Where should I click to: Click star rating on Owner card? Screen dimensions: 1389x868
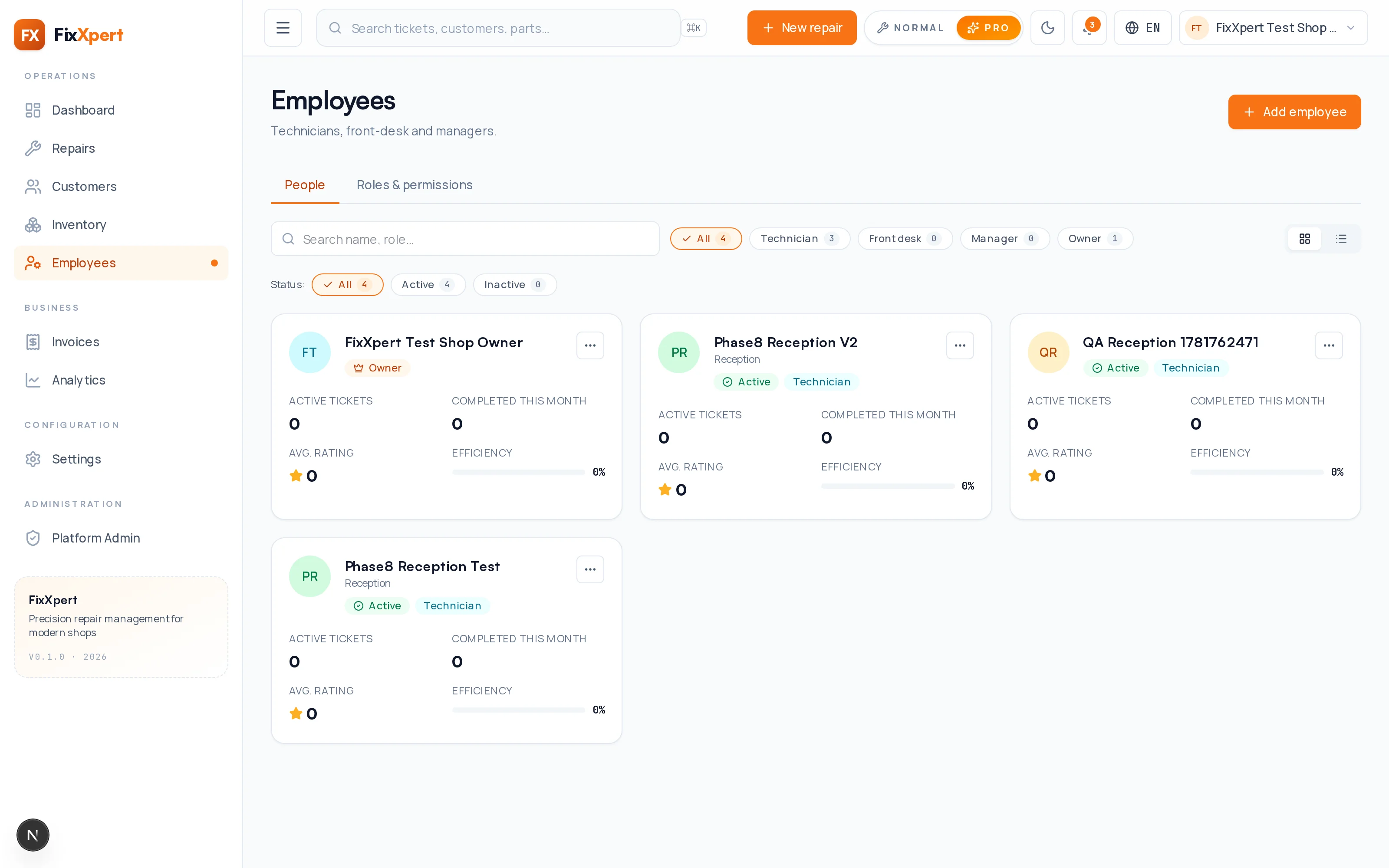tap(296, 475)
